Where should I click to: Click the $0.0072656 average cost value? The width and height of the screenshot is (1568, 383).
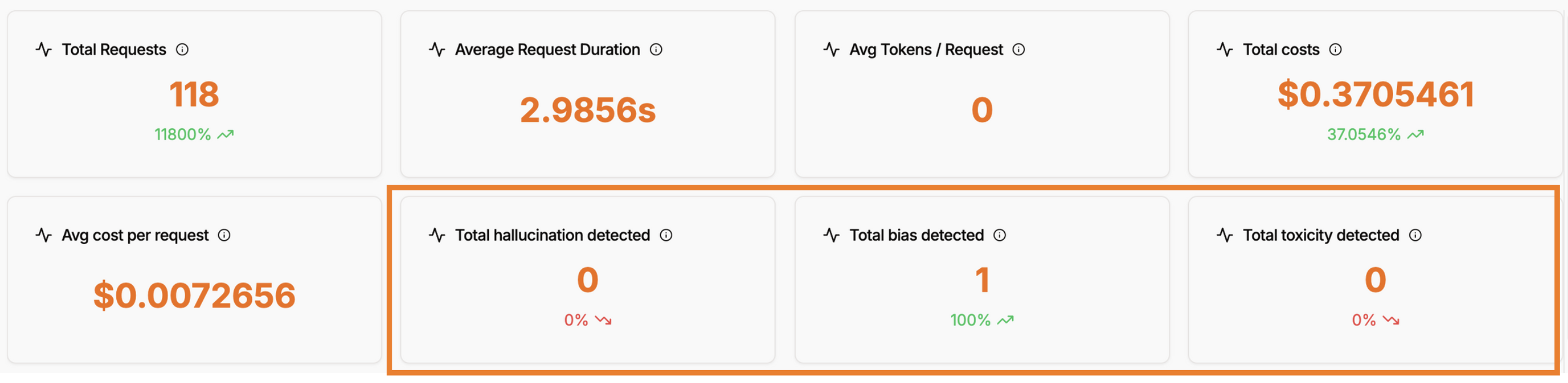194,296
